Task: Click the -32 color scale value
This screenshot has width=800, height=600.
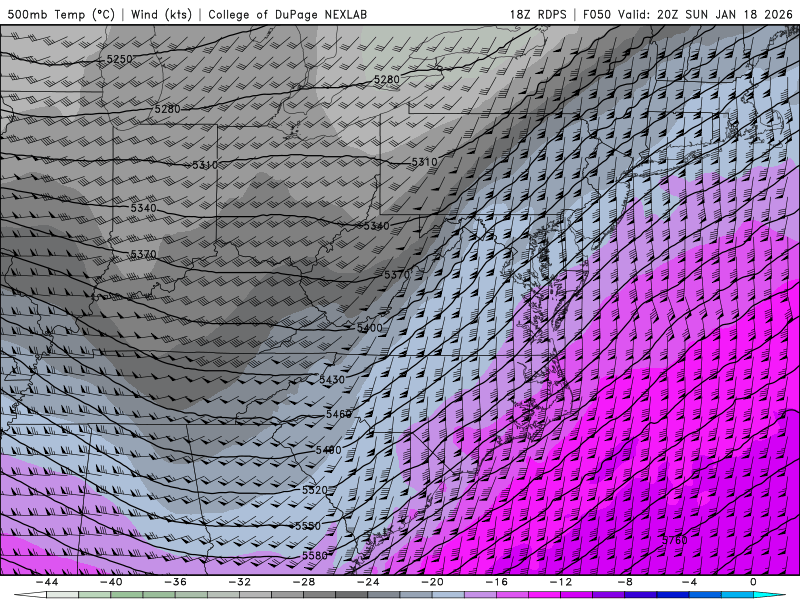Action: click(239, 582)
